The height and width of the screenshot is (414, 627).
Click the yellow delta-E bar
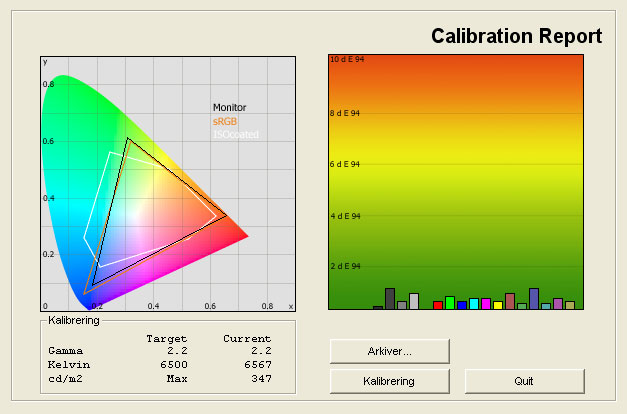pos(498,305)
